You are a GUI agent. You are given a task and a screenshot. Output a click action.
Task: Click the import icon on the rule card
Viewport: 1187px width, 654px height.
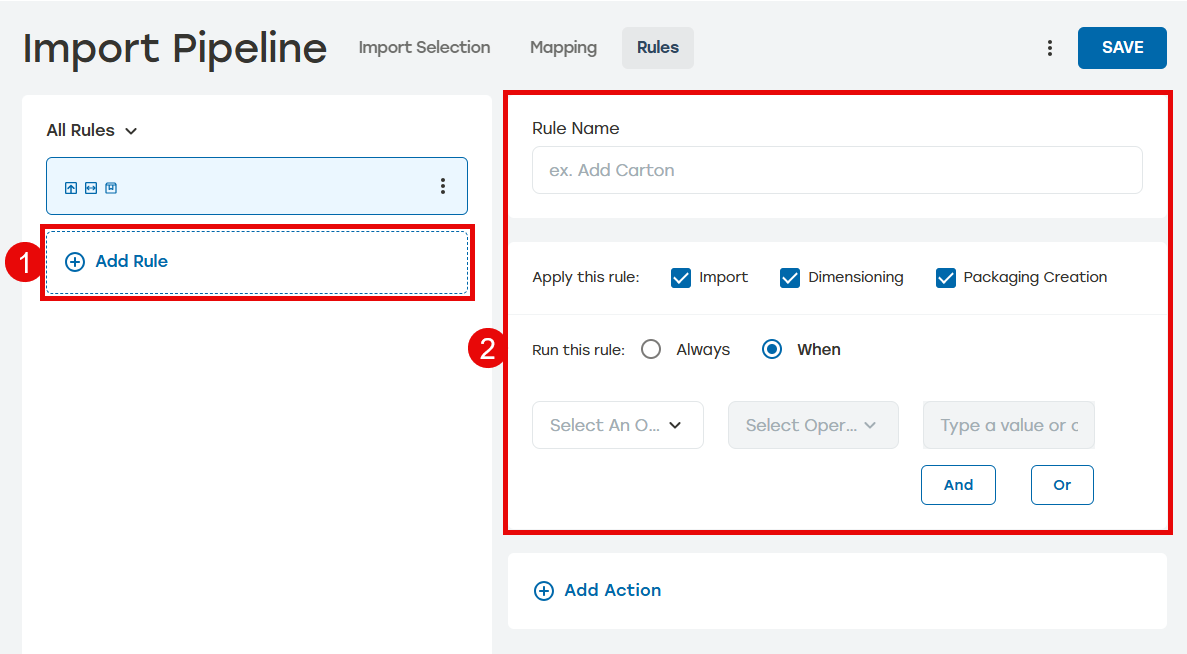71,188
